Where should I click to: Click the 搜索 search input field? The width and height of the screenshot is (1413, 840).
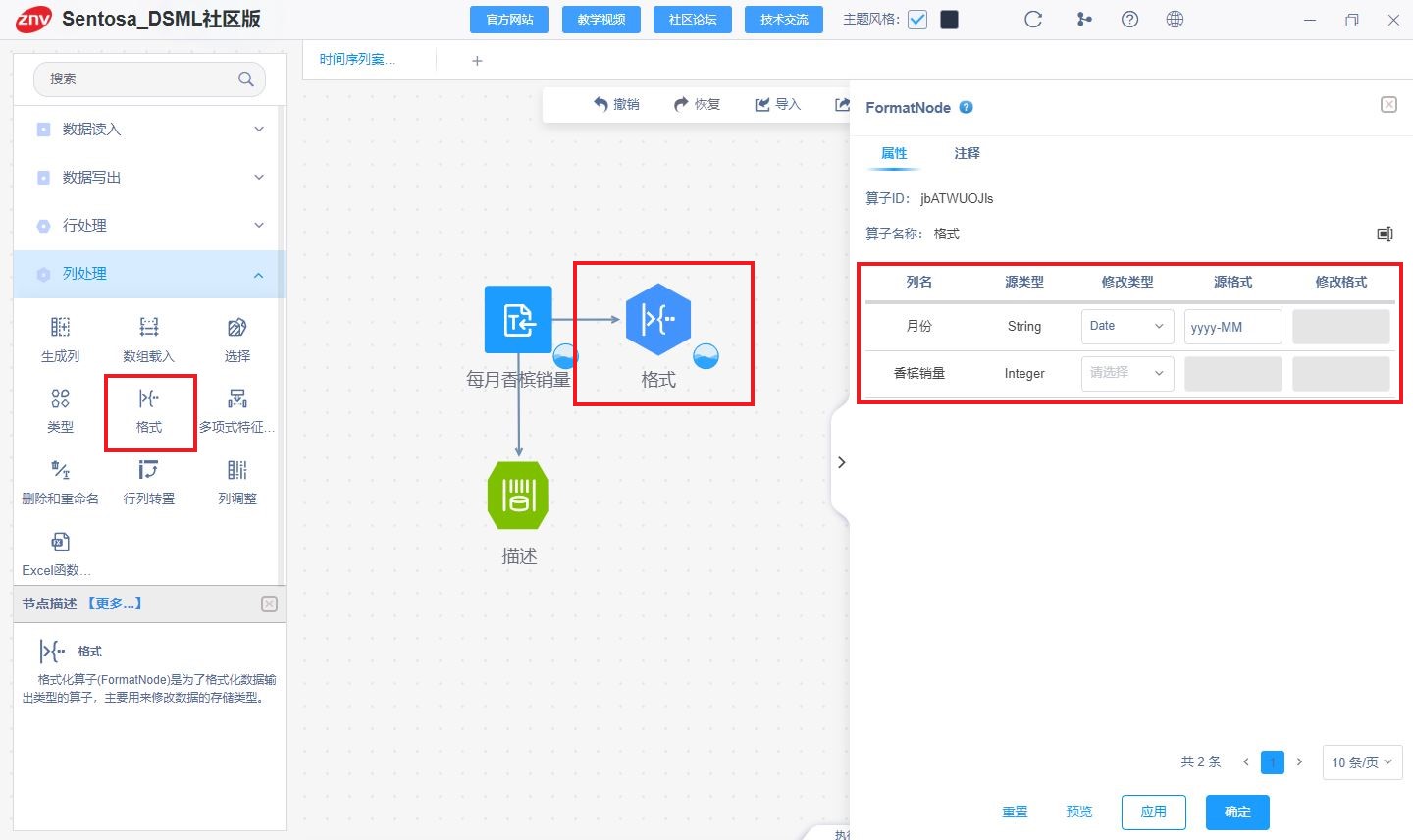[x=150, y=79]
